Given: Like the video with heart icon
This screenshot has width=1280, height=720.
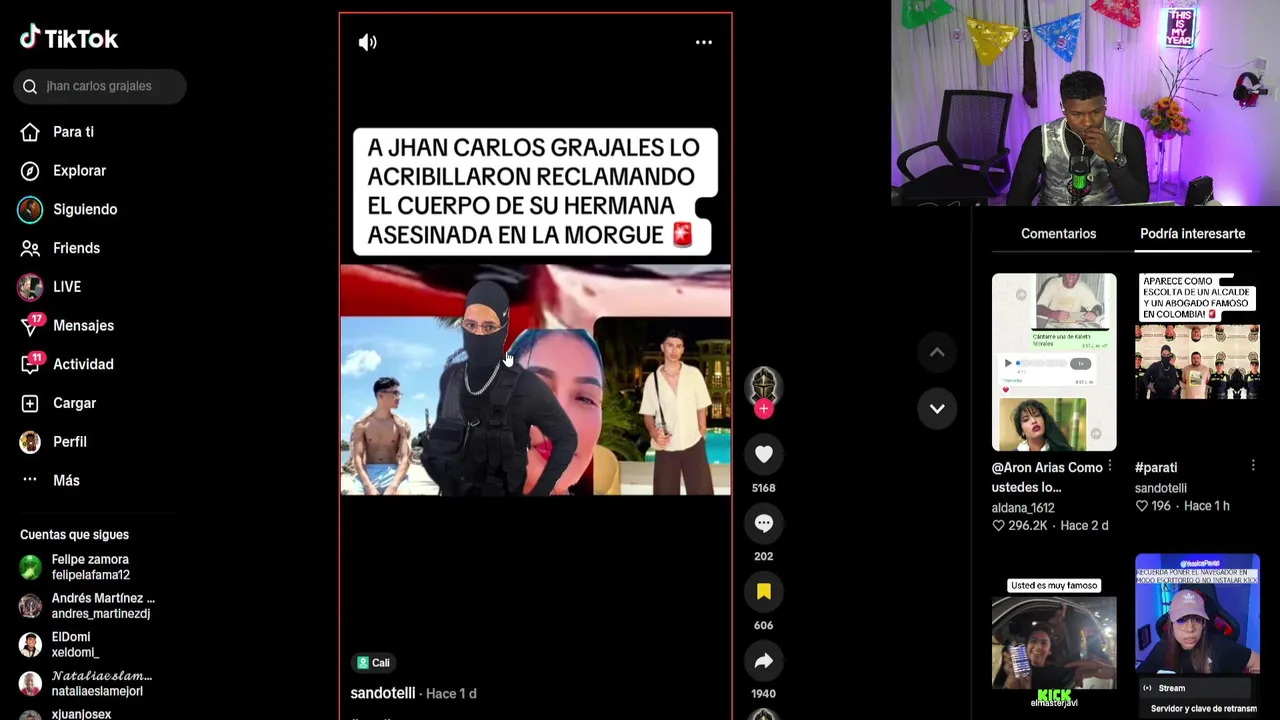Looking at the screenshot, I should click(763, 454).
